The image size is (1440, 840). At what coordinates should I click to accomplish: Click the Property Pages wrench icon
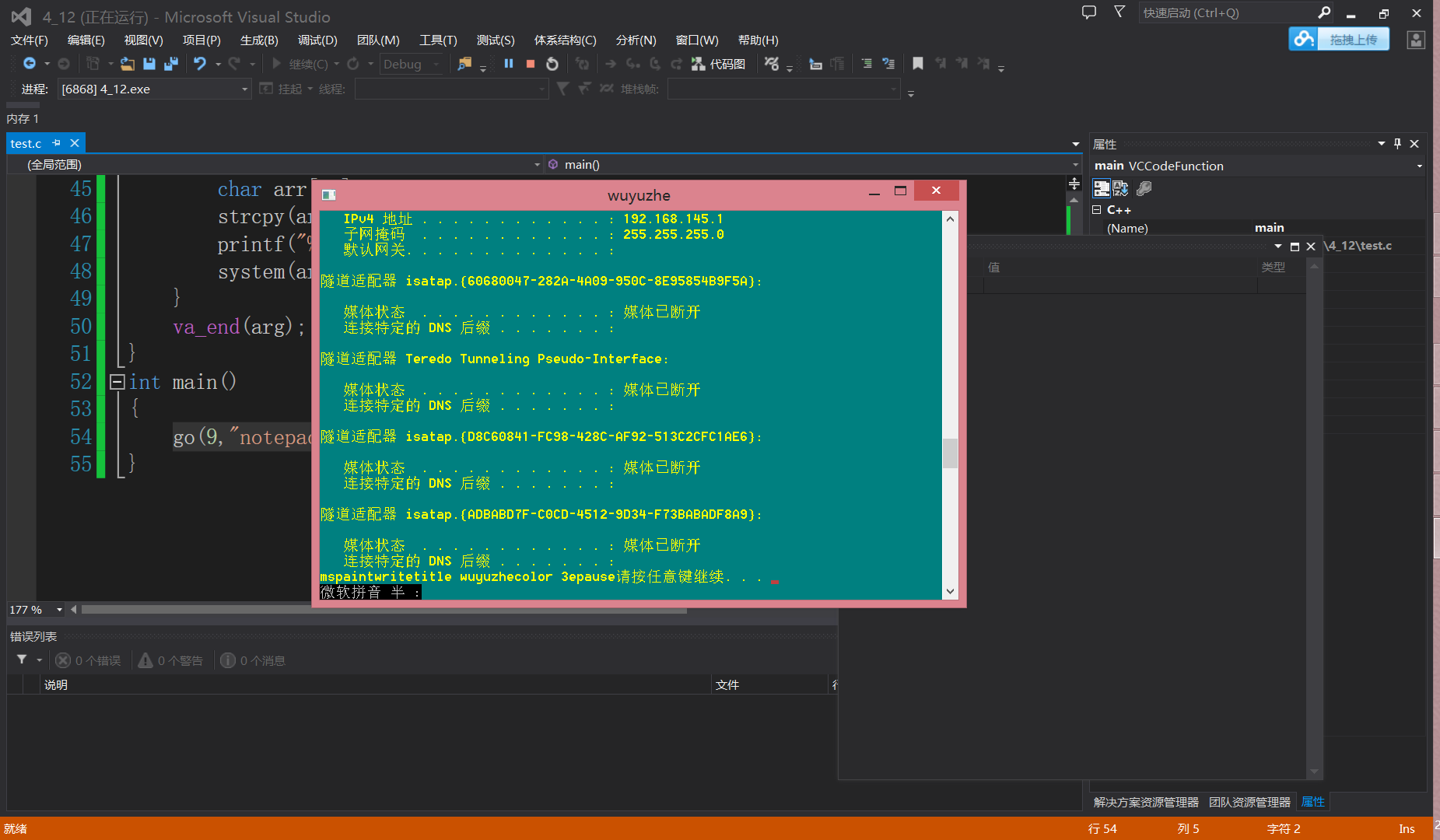click(1144, 188)
